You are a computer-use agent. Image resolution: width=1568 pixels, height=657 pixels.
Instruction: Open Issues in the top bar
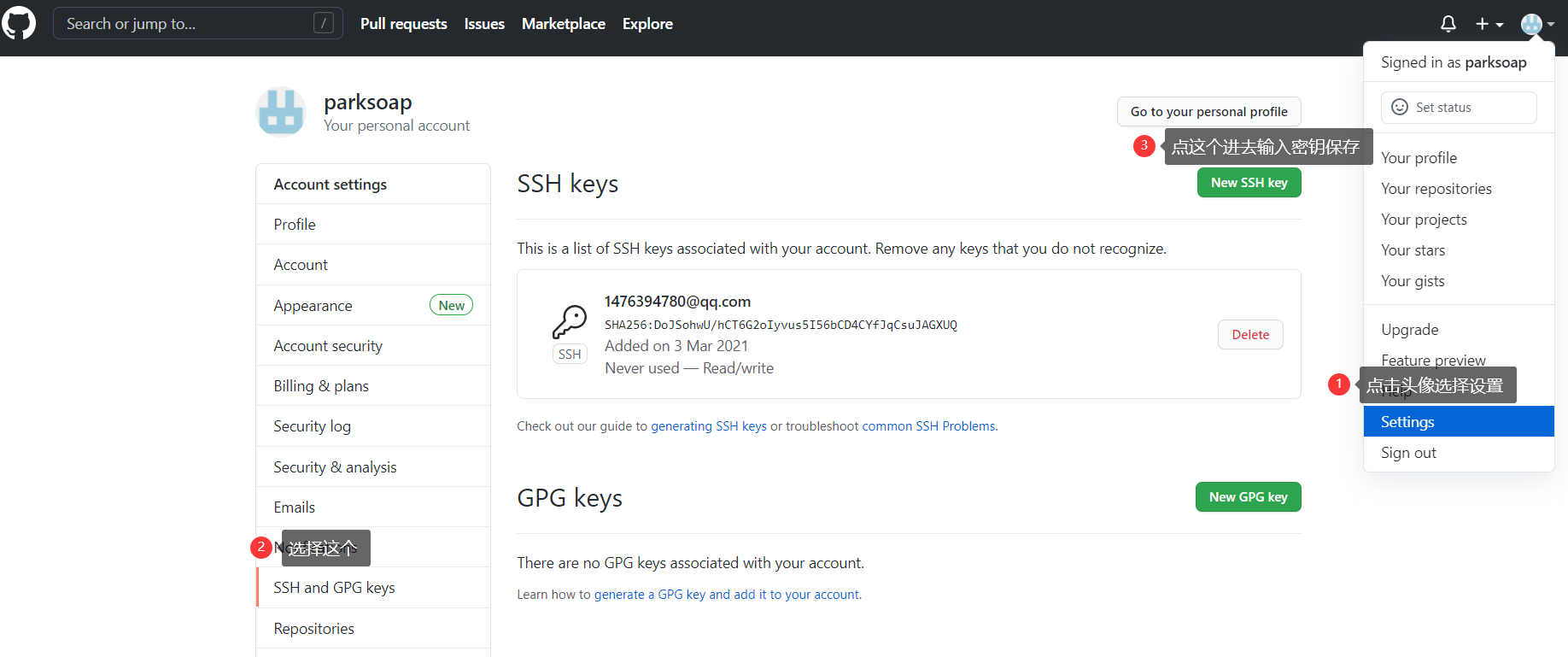click(484, 24)
